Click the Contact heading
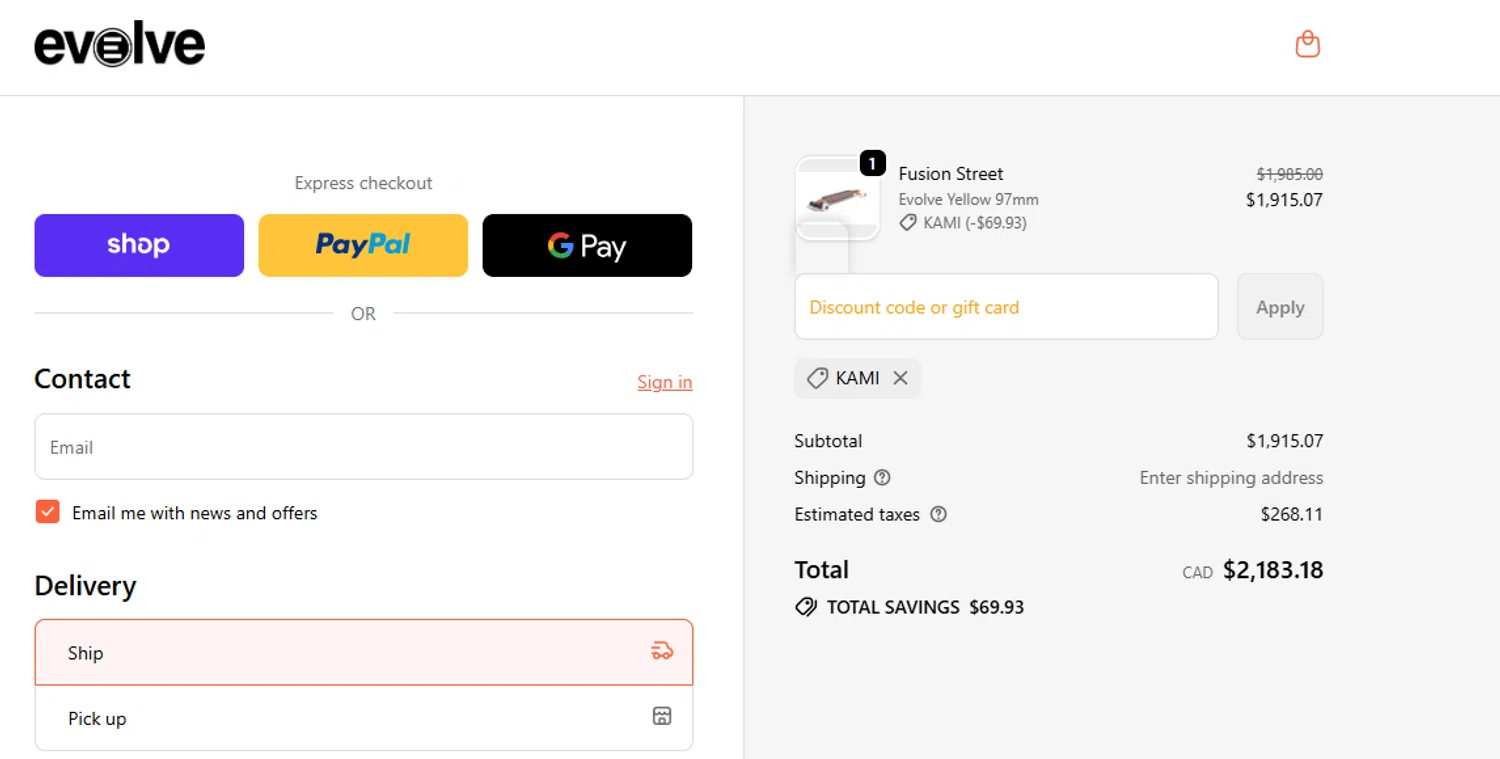This screenshot has height=759, width=1500. click(82, 379)
